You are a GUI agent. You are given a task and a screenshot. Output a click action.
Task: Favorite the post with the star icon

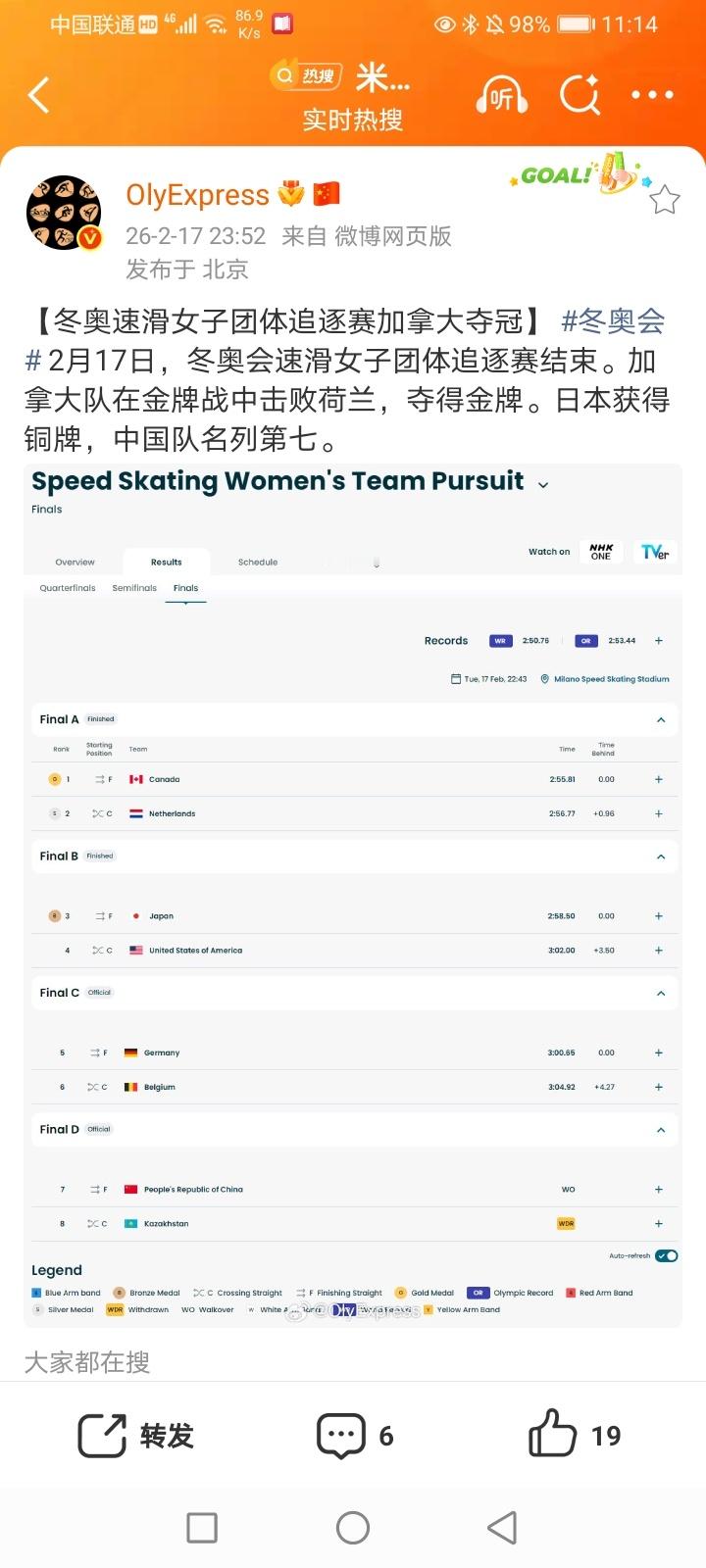665,200
